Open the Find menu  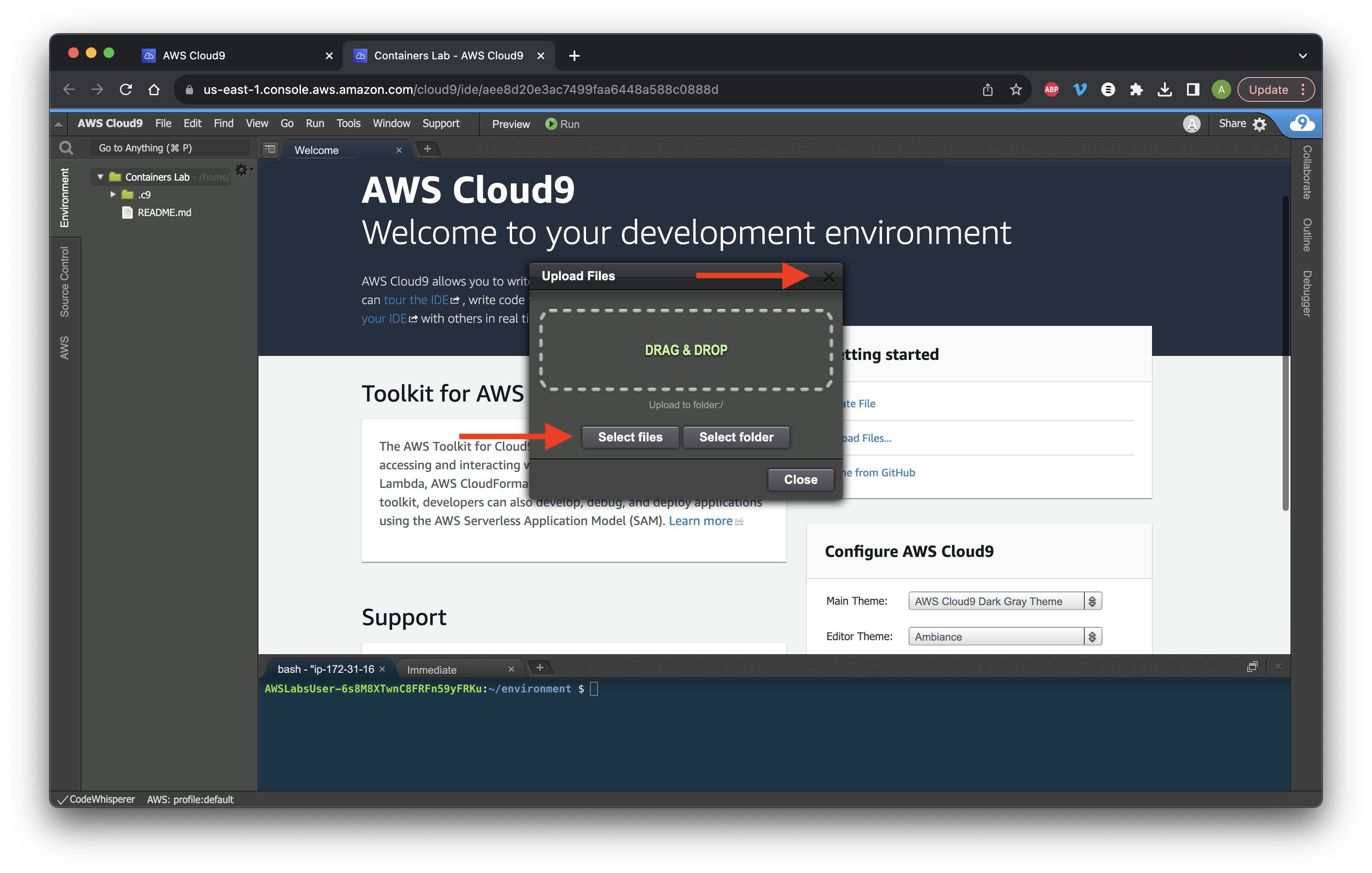coord(224,124)
